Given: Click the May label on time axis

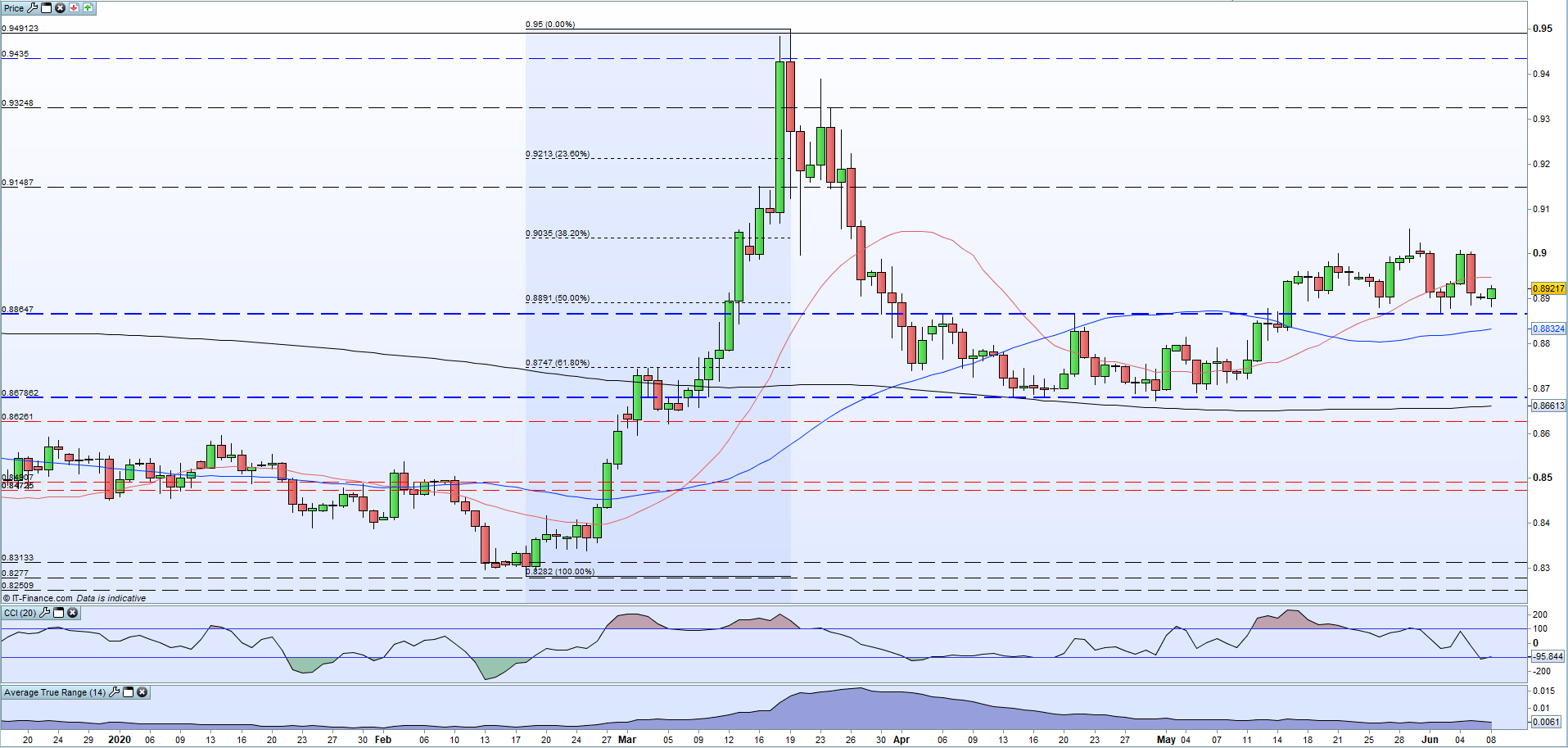Looking at the screenshot, I should point(1166,740).
